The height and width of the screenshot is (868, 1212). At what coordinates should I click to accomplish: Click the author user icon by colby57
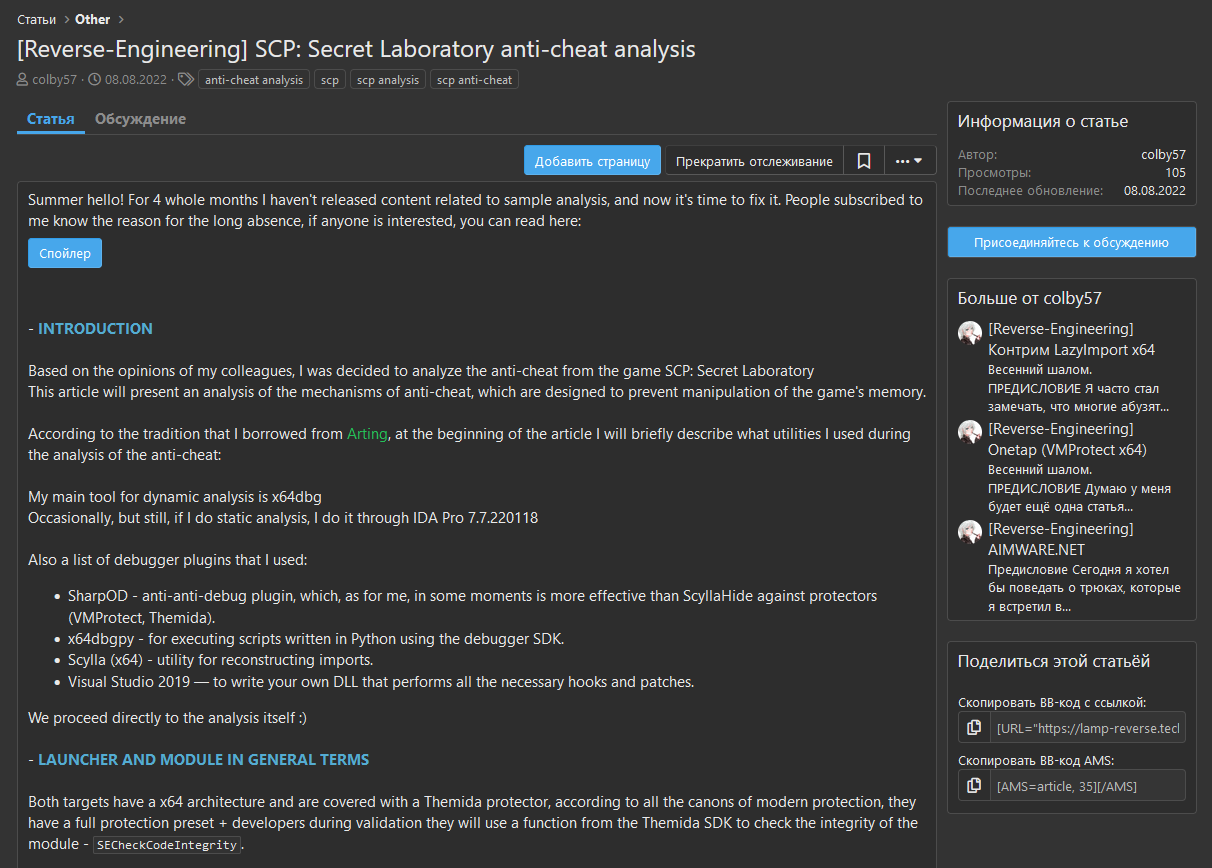[x=23, y=80]
